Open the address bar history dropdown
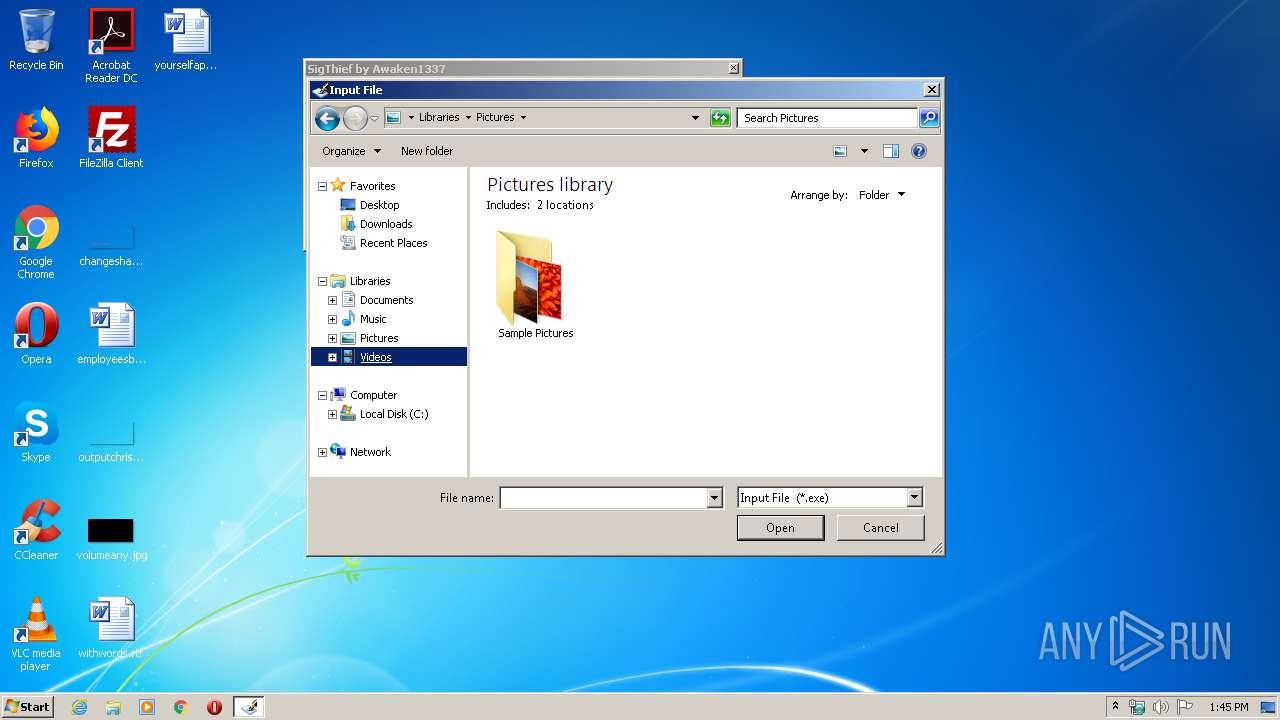This screenshot has width=1280, height=720. (x=696, y=118)
